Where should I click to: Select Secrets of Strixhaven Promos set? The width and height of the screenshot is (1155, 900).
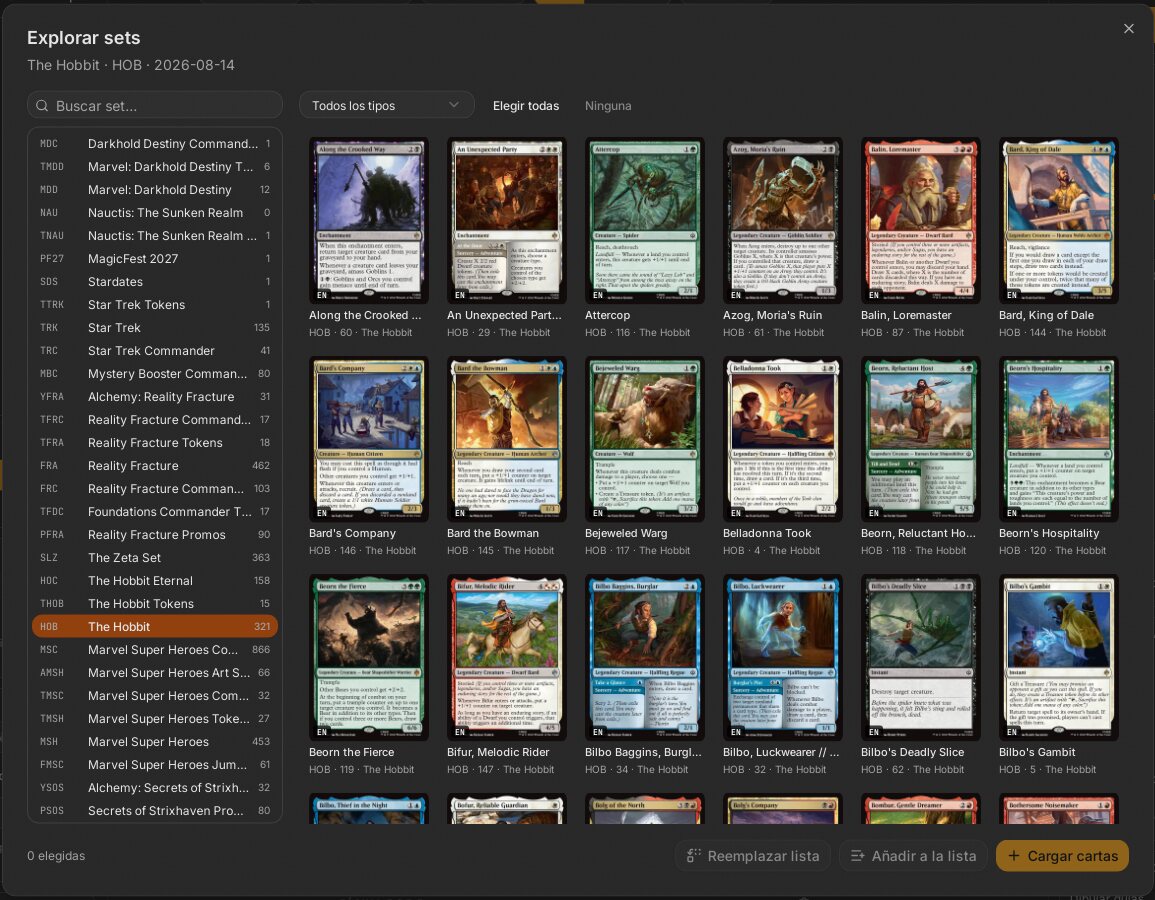pos(155,810)
